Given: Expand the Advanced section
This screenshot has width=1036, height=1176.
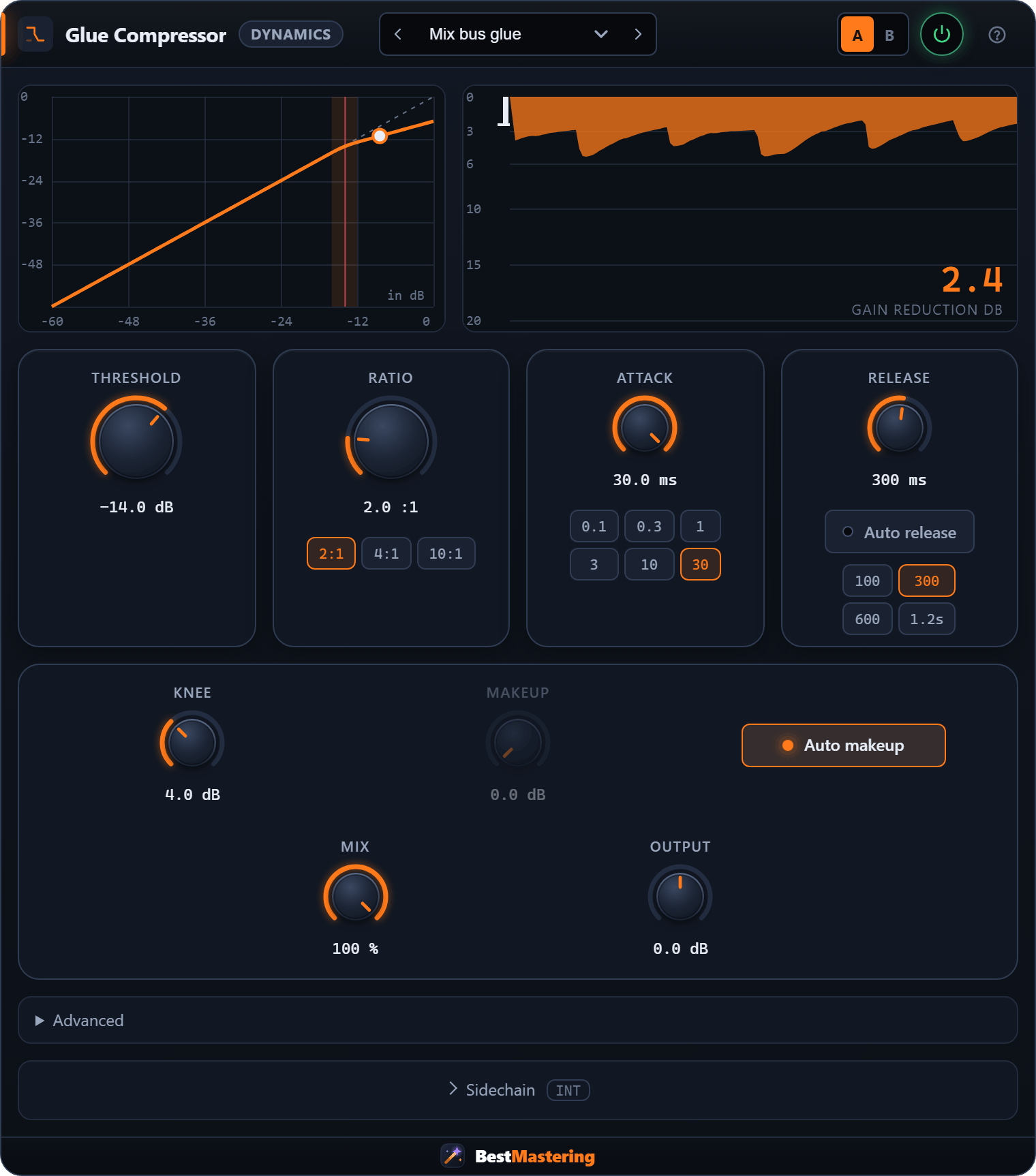Looking at the screenshot, I should tap(518, 1020).
